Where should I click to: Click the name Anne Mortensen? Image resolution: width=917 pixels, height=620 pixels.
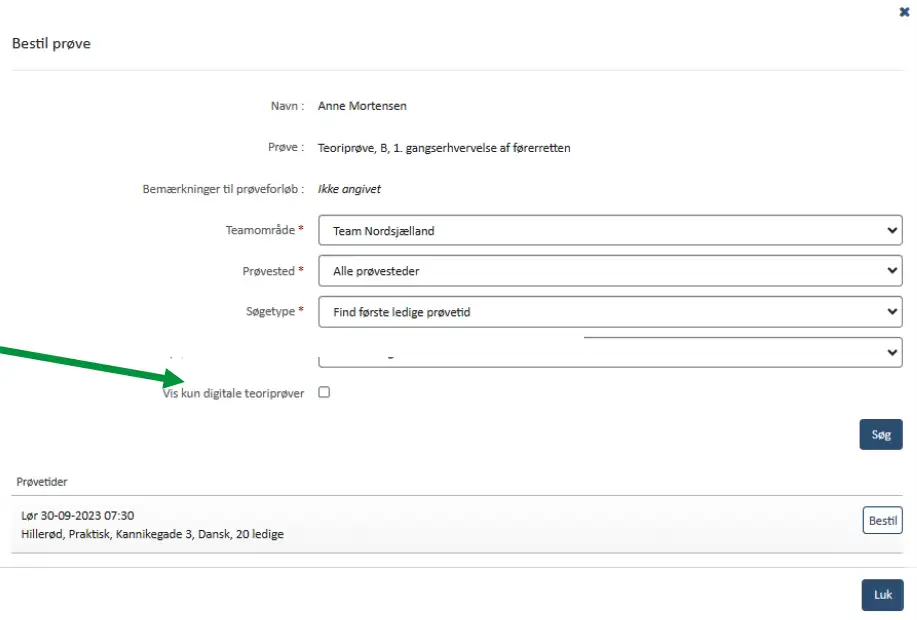pos(362,106)
